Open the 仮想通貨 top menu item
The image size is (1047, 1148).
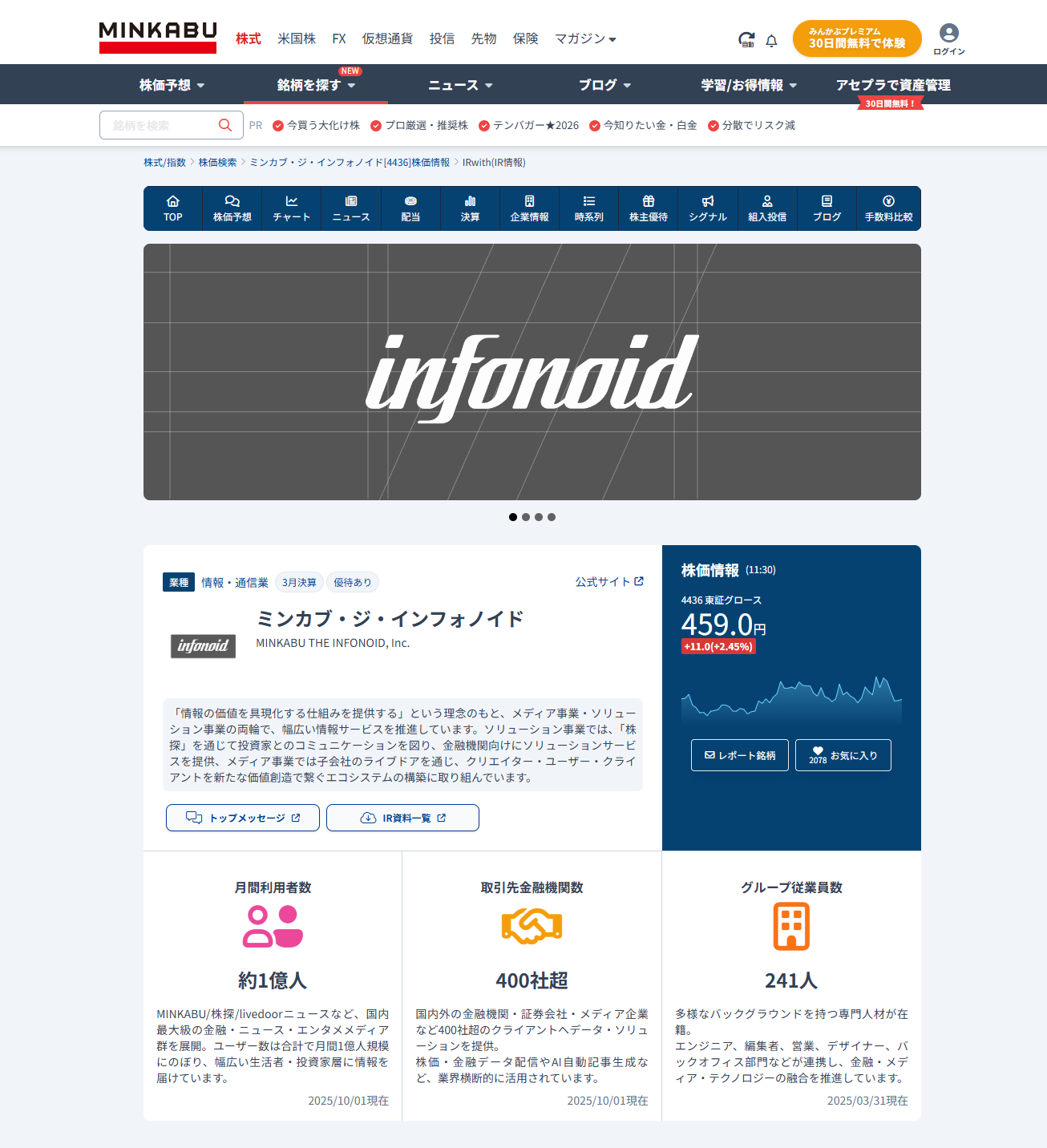387,38
